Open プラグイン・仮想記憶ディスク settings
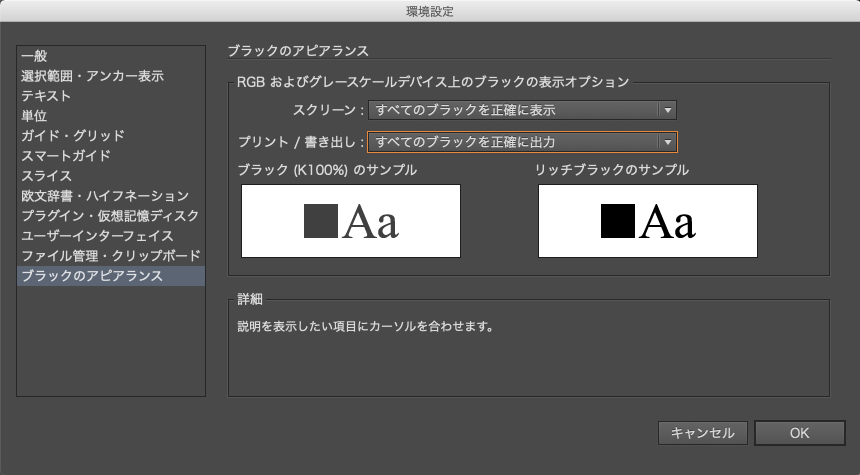This screenshot has height=475, width=860. pos(111,216)
